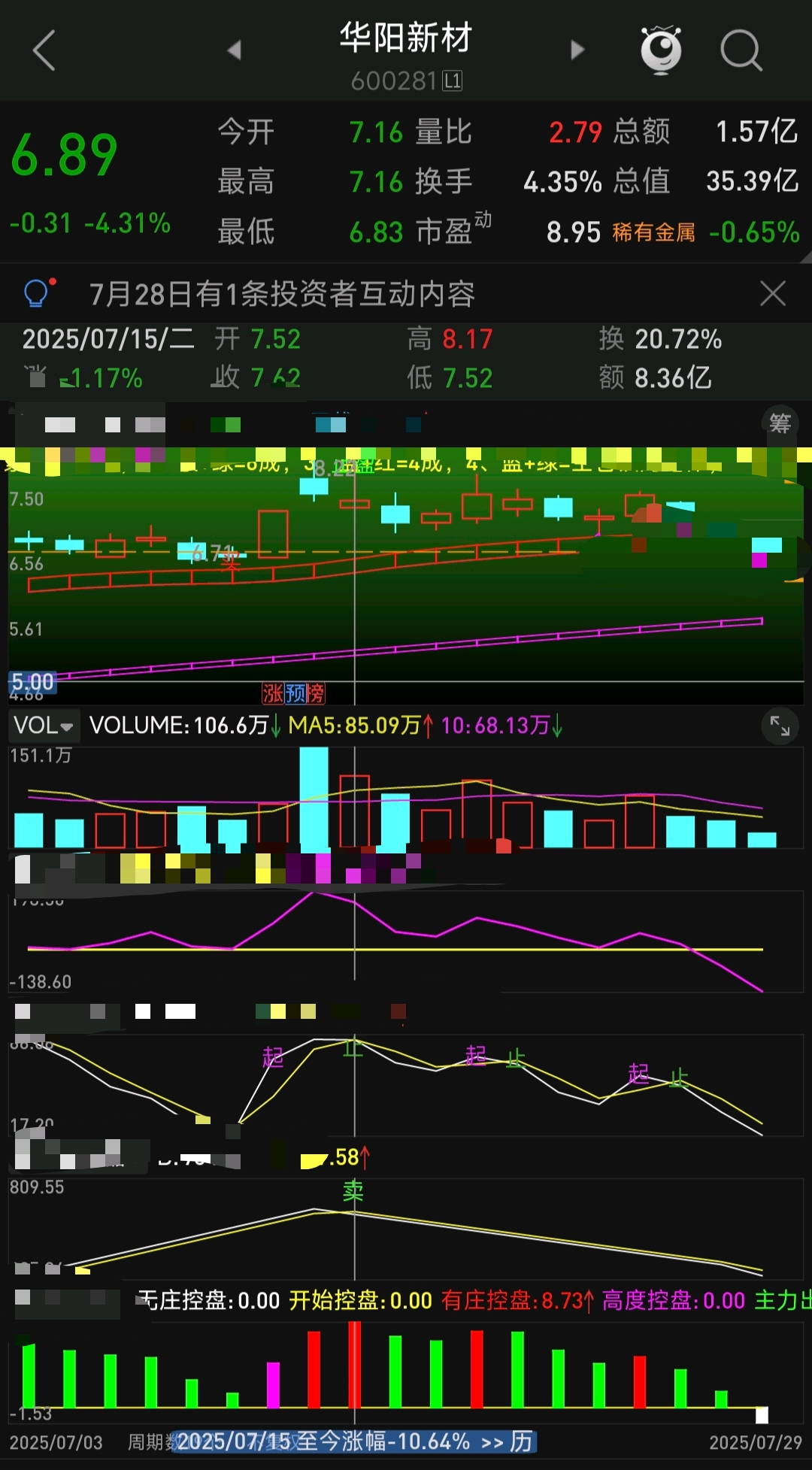Tap the tallest cyan volume bar
This screenshot has height=1470, width=812.
pos(314,798)
